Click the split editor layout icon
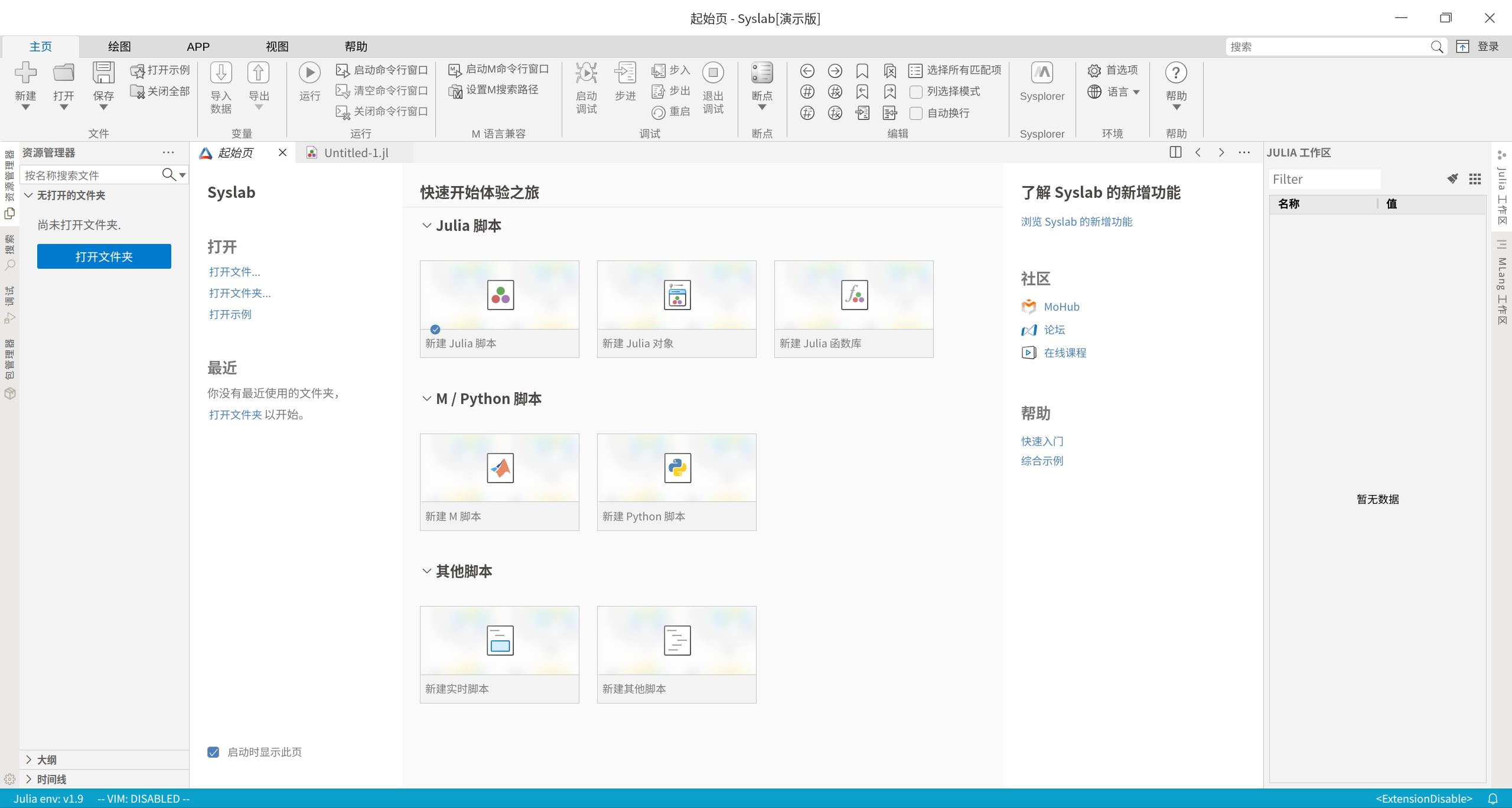1512x808 pixels. (x=1175, y=152)
